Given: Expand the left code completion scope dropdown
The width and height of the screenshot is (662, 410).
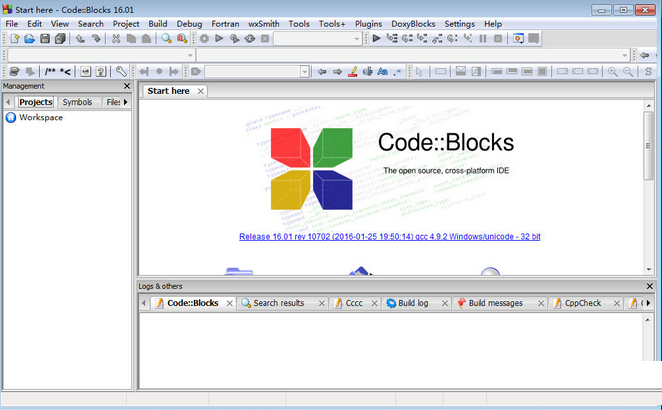Looking at the screenshot, I should [190, 55].
